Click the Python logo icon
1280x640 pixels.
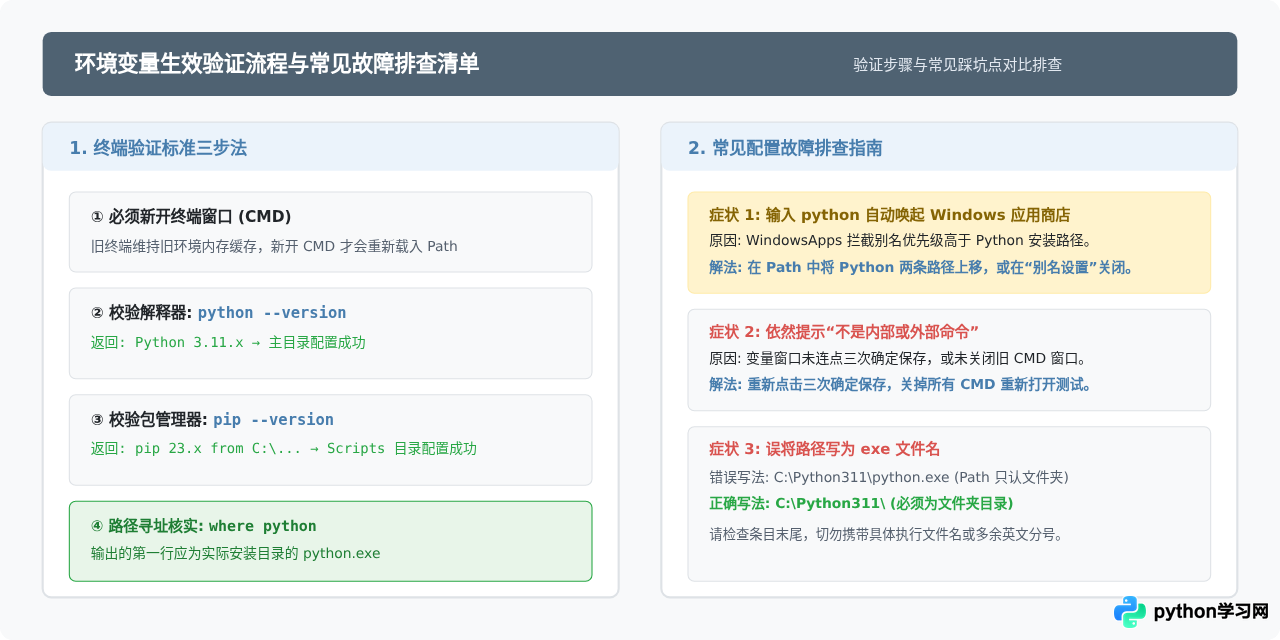point(1130,611)
